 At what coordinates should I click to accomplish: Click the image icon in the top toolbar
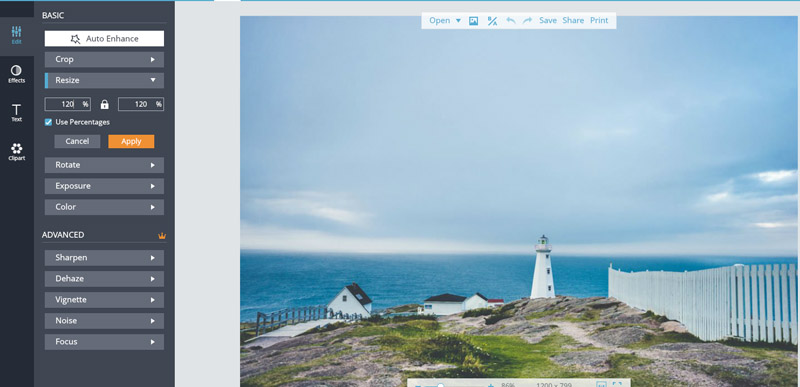tap(473, 21)
